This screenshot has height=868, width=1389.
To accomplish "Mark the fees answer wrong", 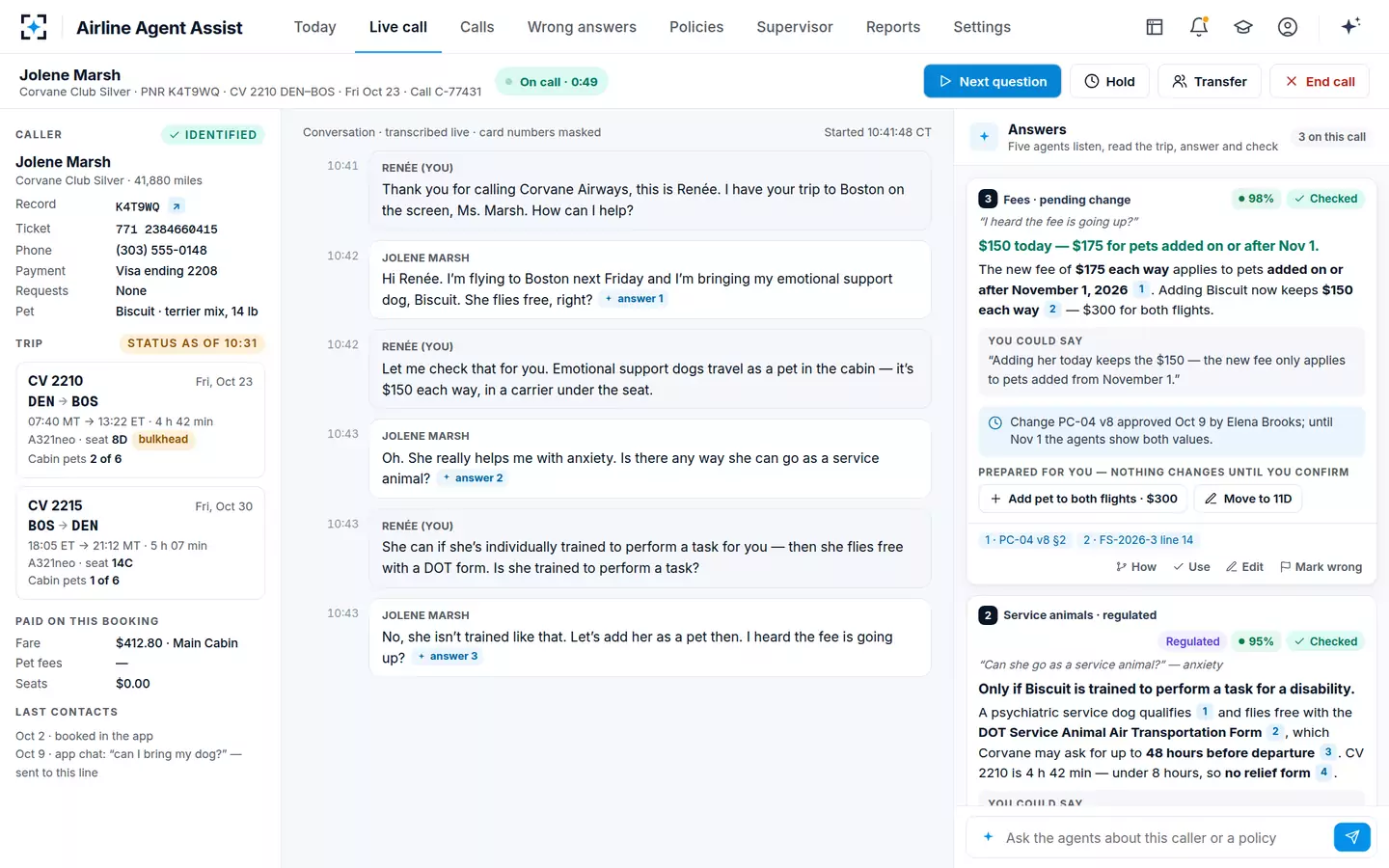I will click(x=1321, y=567).
